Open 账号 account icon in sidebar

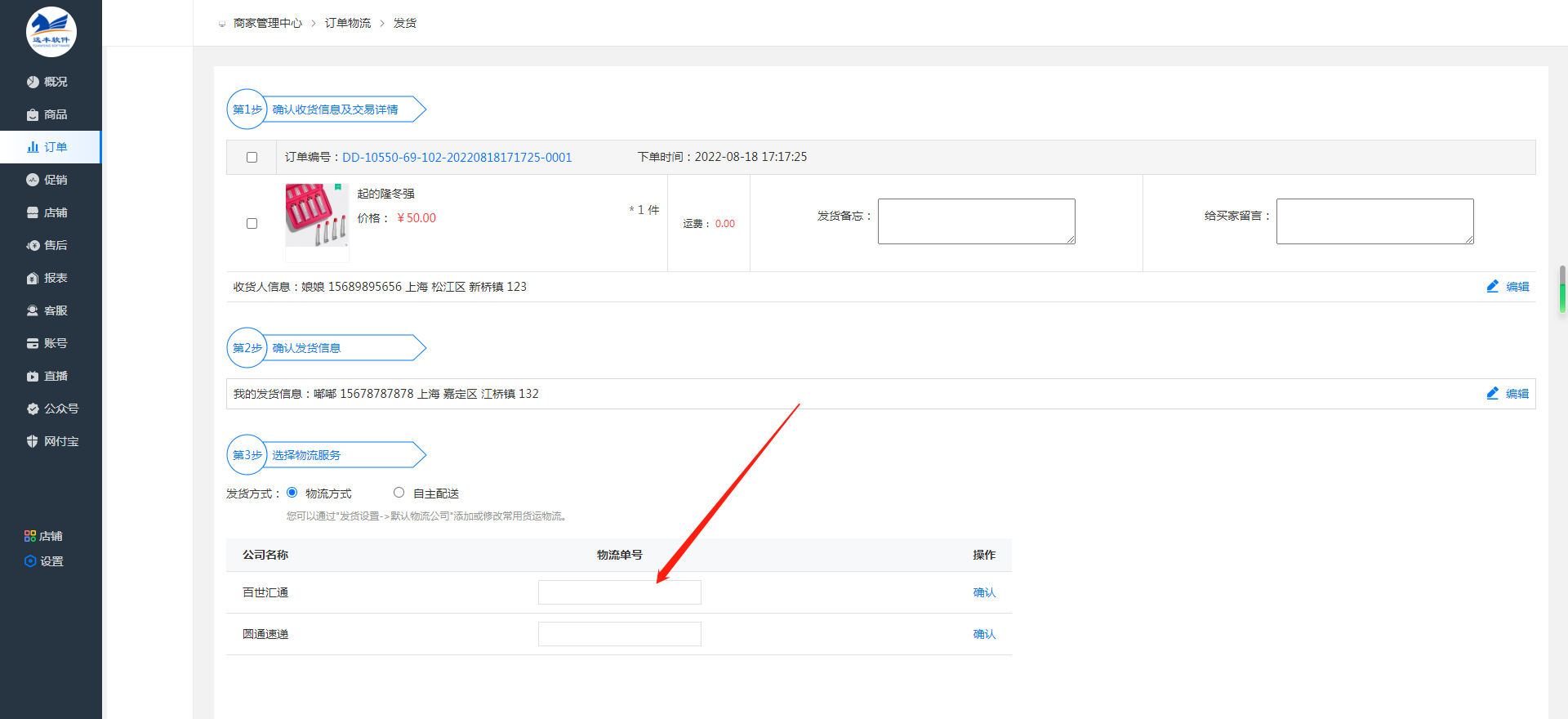33,343
